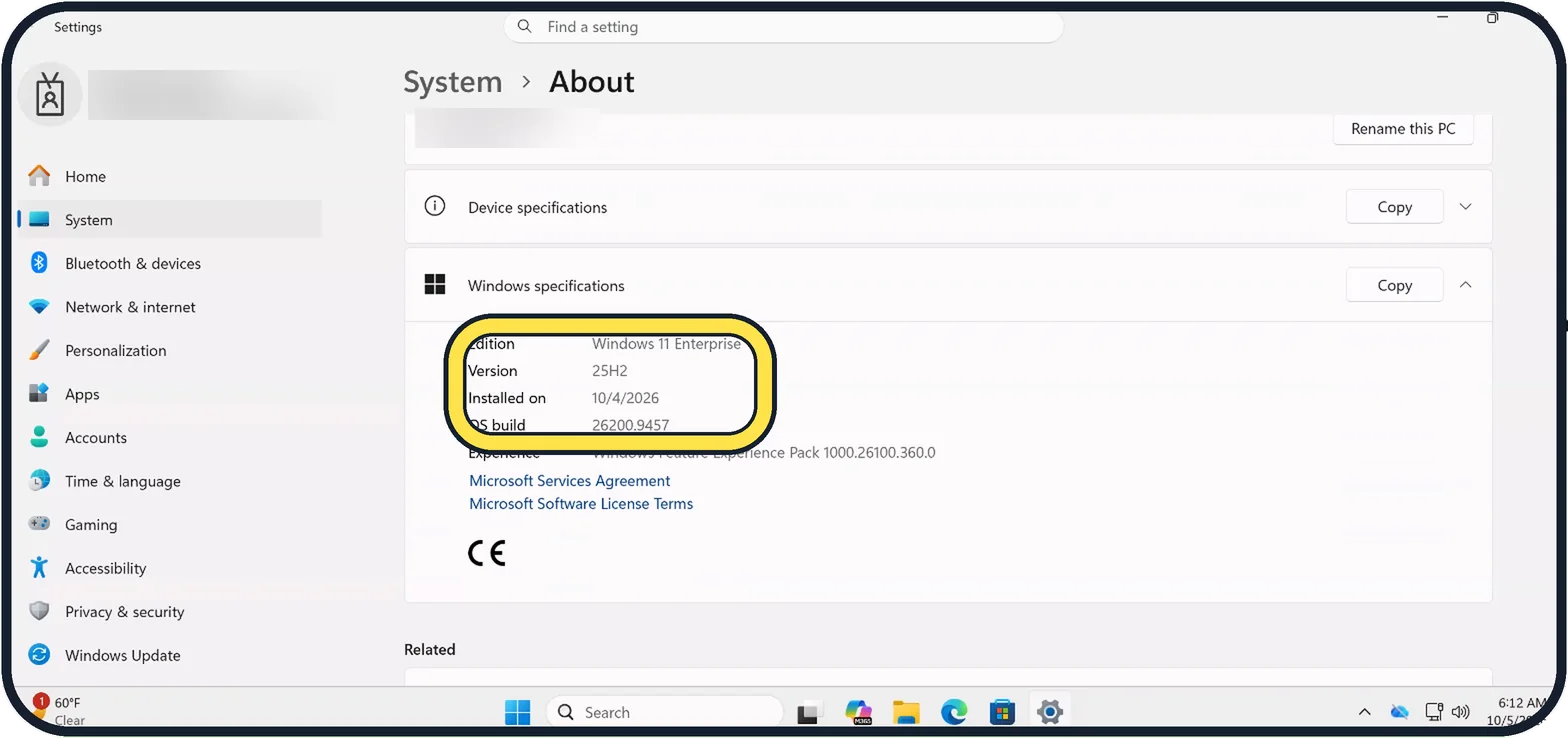Open the Windows Start menu
Screen dimensions: 1568x738
tap(518, 712)
